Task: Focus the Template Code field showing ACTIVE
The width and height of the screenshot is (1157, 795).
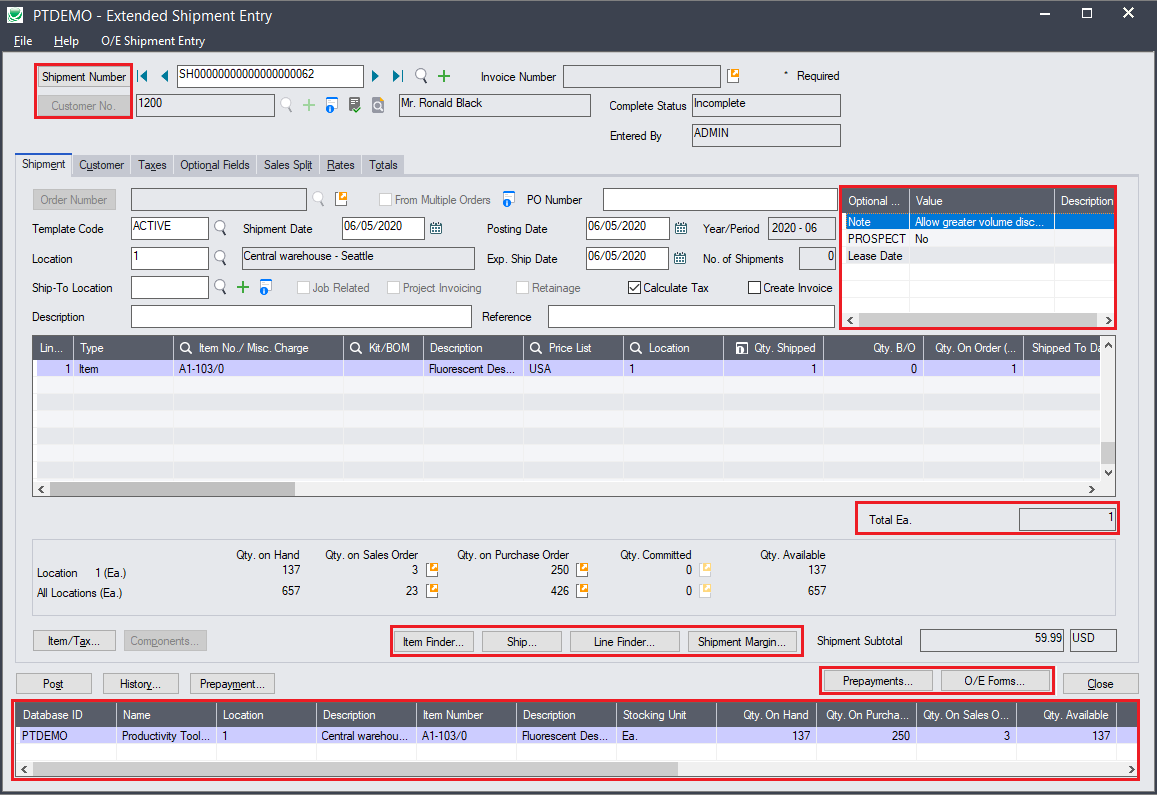Action: pyautogui.click(x=170, y=228)
